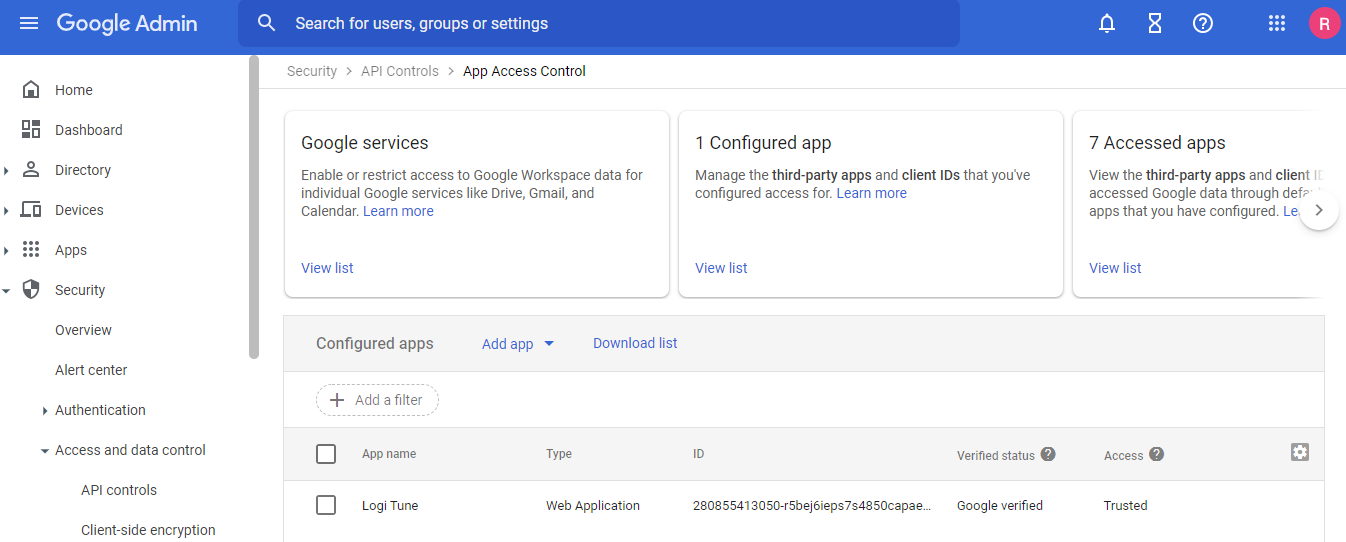The width and height of the screenshot is (1346, 542).
Task: Click the Logi Tune client ID cell
Action: 812,505
